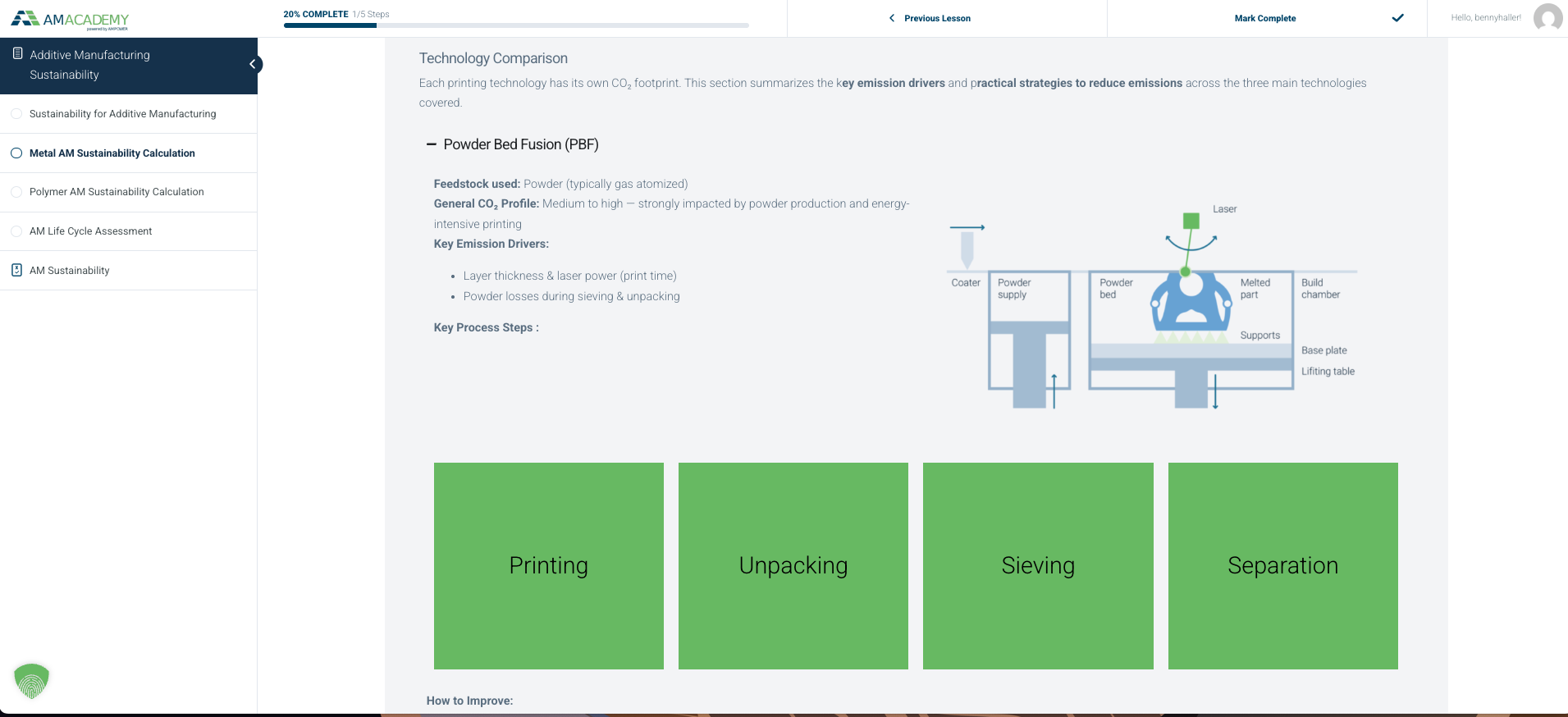Viewport: 1568px width, 717px height.
Task: Click the PBF machine diagram image
Action: coord(1153,306)
